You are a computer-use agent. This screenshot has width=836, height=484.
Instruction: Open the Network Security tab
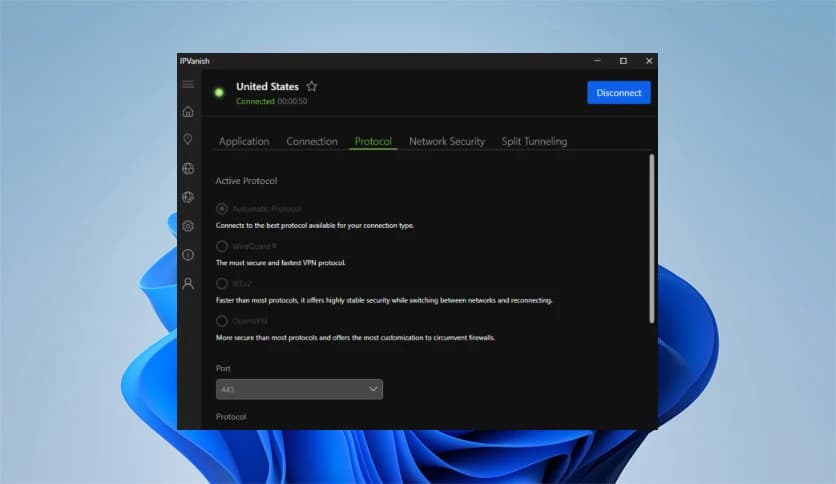[447, 141]
